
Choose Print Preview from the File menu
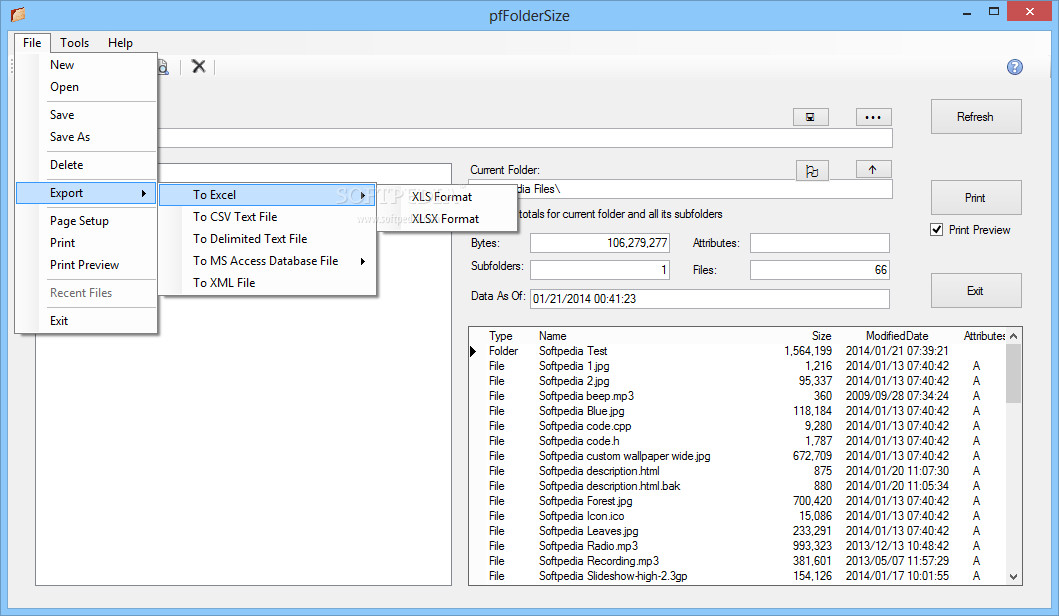[x=86, y=265]
